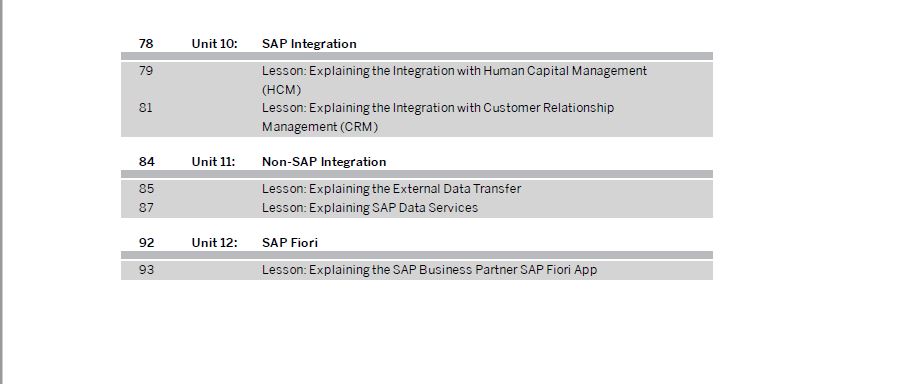Select page number 84
Viewport: 911px width, 384px height.
pos(146,162)
